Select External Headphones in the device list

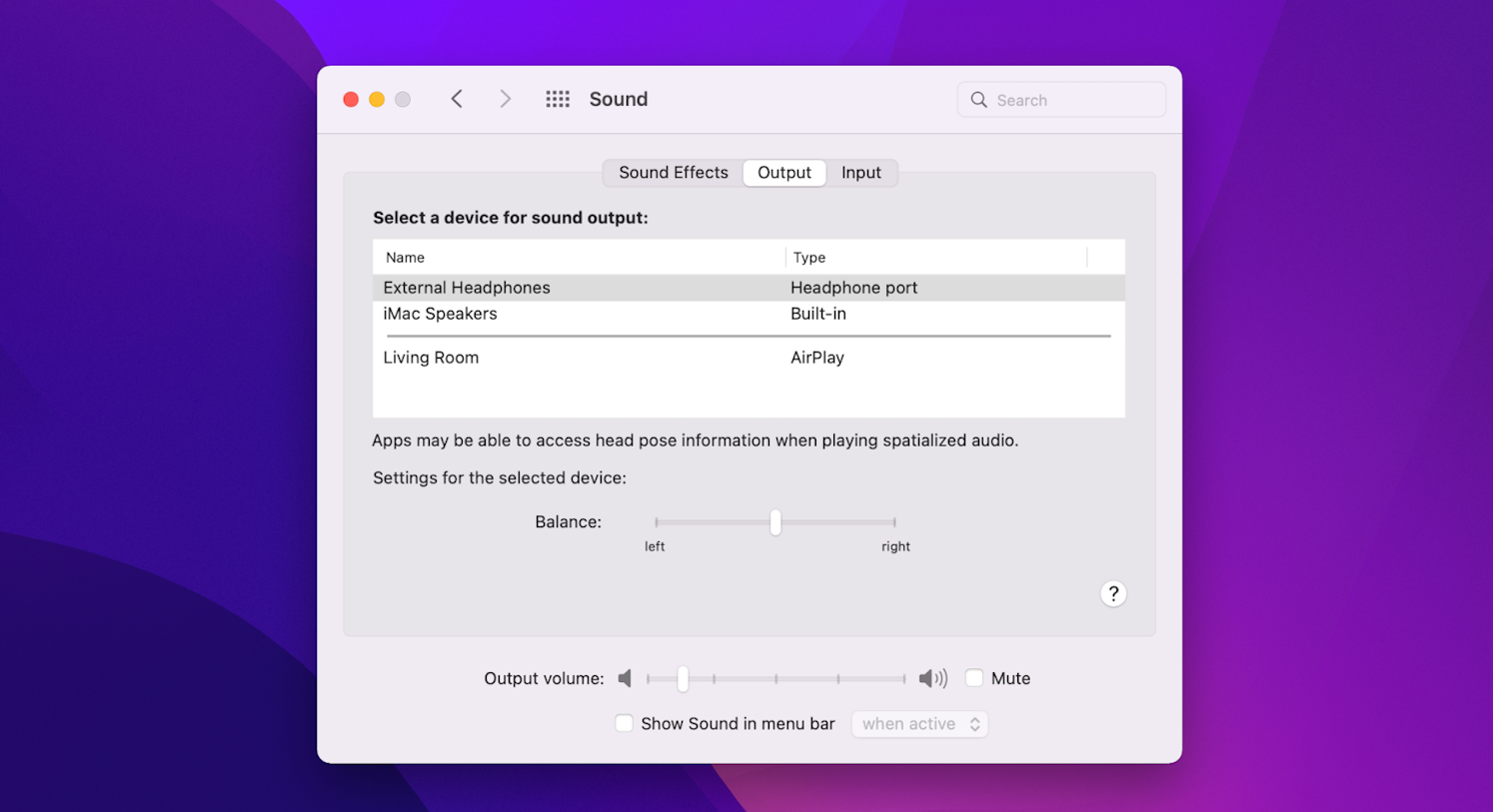[467, 287]
